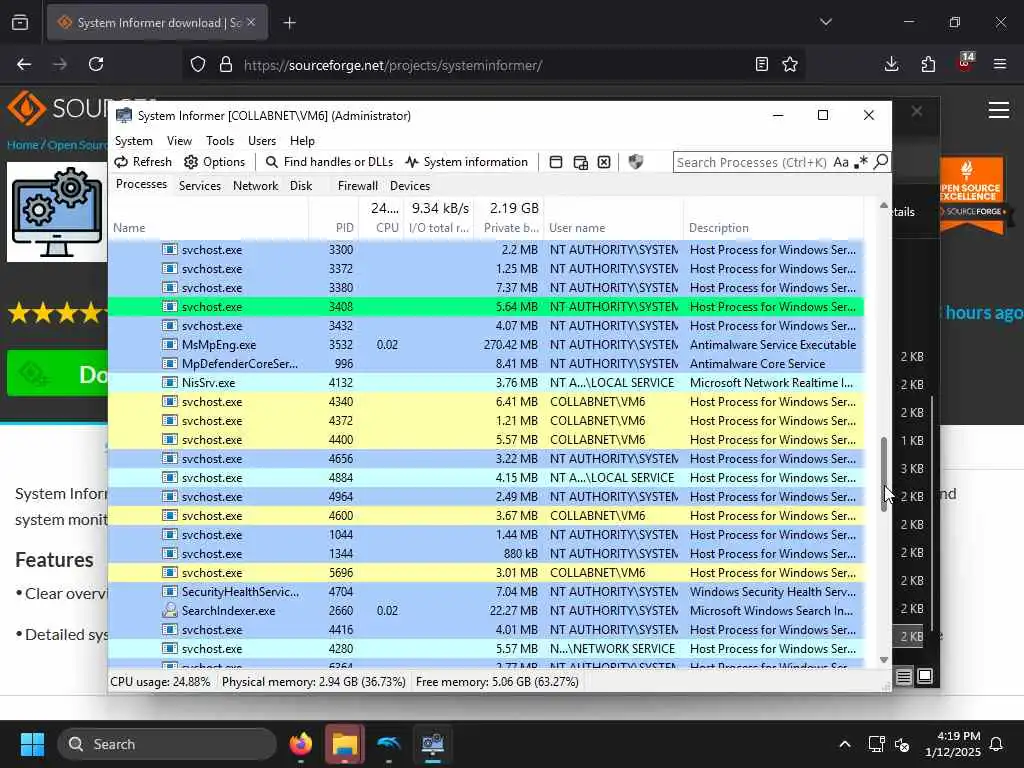
Task: Click the MsMpEng.exe process icon
Action: coord(170,345)
